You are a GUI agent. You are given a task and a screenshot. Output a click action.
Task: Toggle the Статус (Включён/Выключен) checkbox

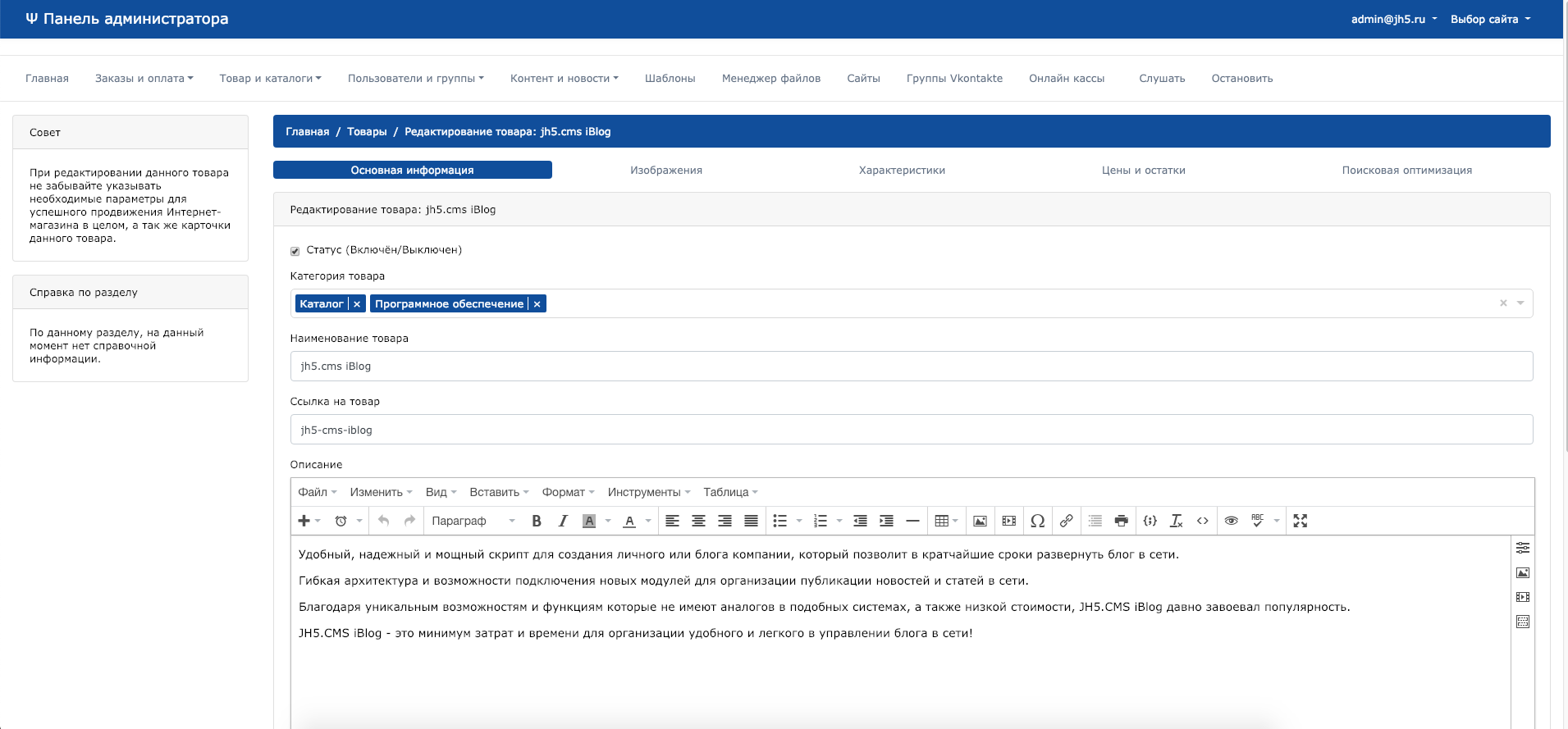(x=295, y=251)
